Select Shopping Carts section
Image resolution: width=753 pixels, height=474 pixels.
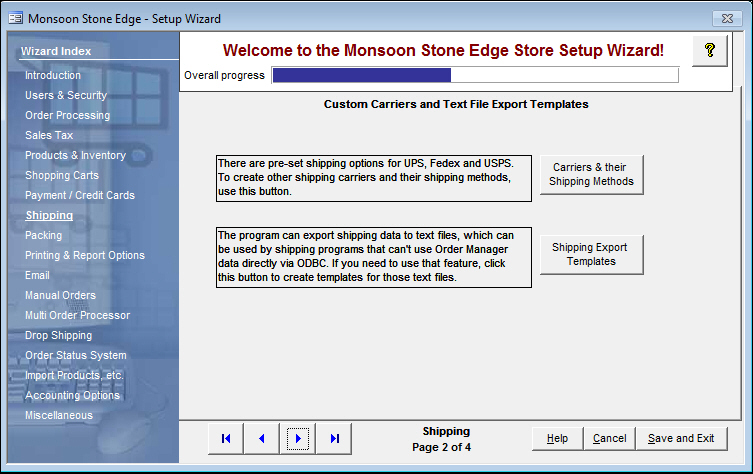pos(61,175)
